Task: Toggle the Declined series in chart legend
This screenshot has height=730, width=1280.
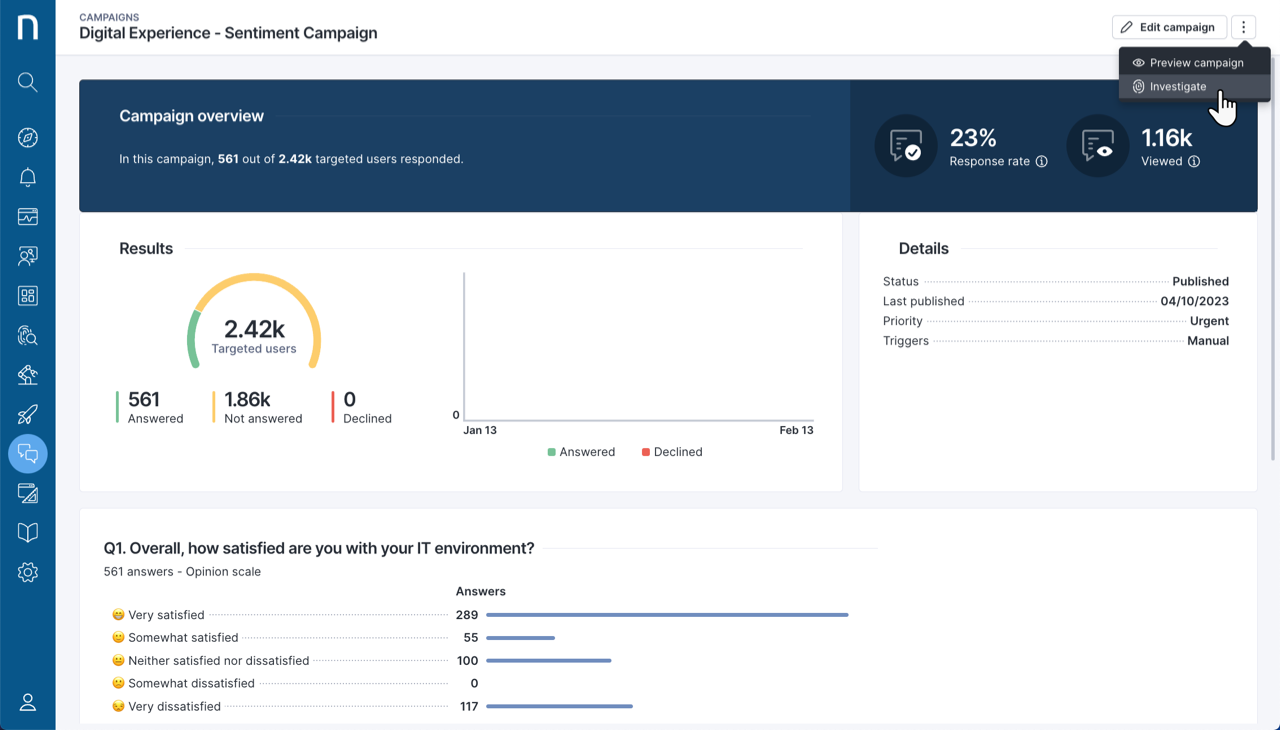Action: coord(671,452)
